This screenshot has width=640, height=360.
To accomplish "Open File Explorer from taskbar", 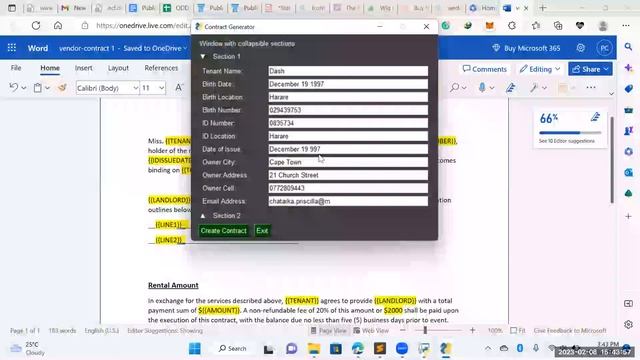I will pos(314,348).
